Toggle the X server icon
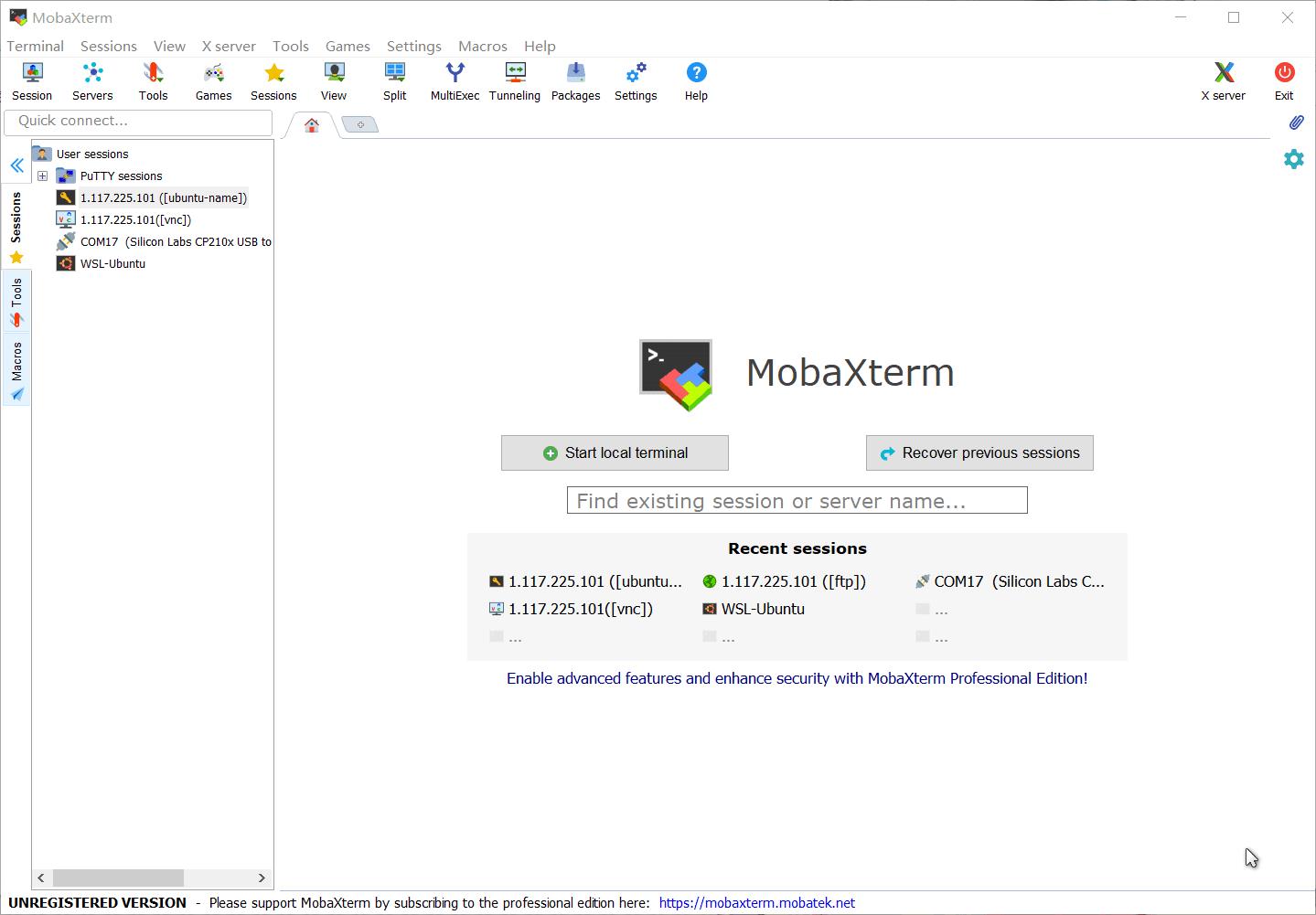This screenshot has height=915, width=1316. (x=1223, y=81)
